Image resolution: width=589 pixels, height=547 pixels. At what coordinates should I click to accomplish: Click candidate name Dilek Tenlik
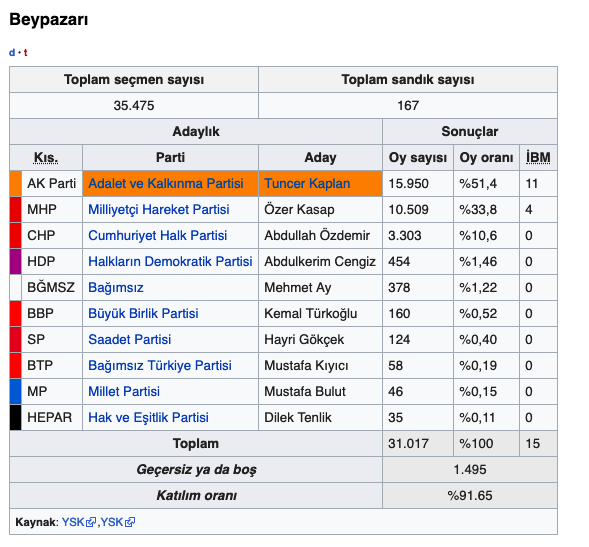[x=298, y=417]
